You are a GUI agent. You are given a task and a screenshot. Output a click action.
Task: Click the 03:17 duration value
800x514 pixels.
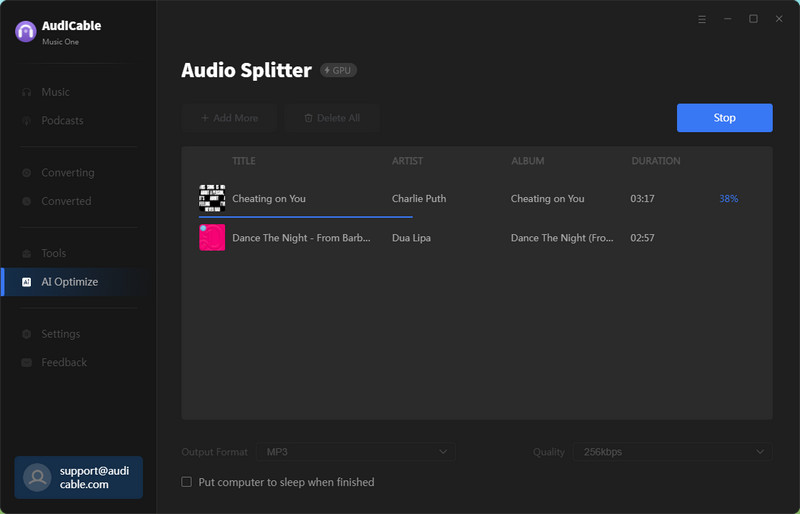pyautogui.click(x=642, y=199)
